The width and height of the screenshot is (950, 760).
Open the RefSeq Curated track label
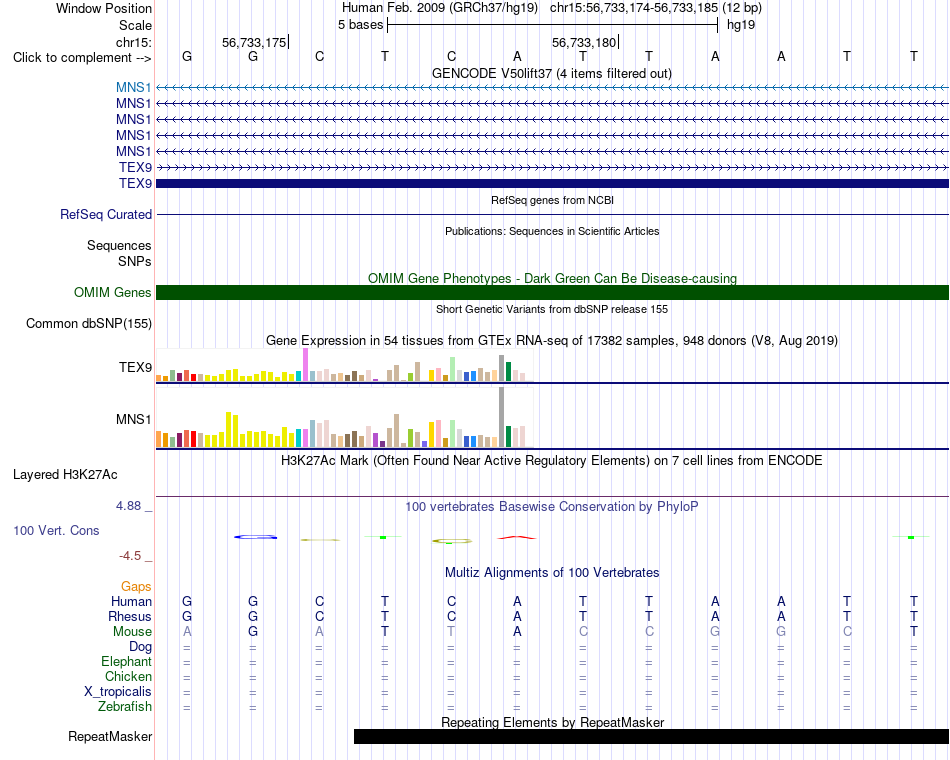click(106, 215)
